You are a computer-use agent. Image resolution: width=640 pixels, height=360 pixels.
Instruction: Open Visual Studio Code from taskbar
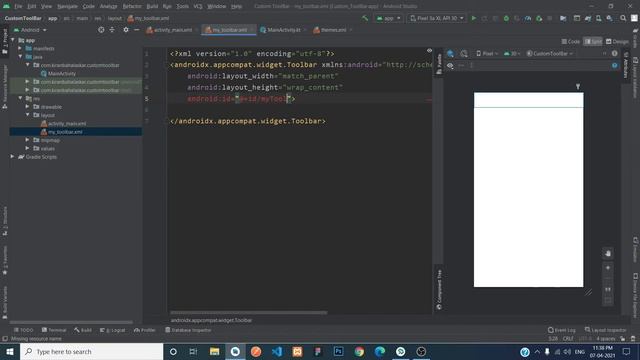click(x=277, y=351)
